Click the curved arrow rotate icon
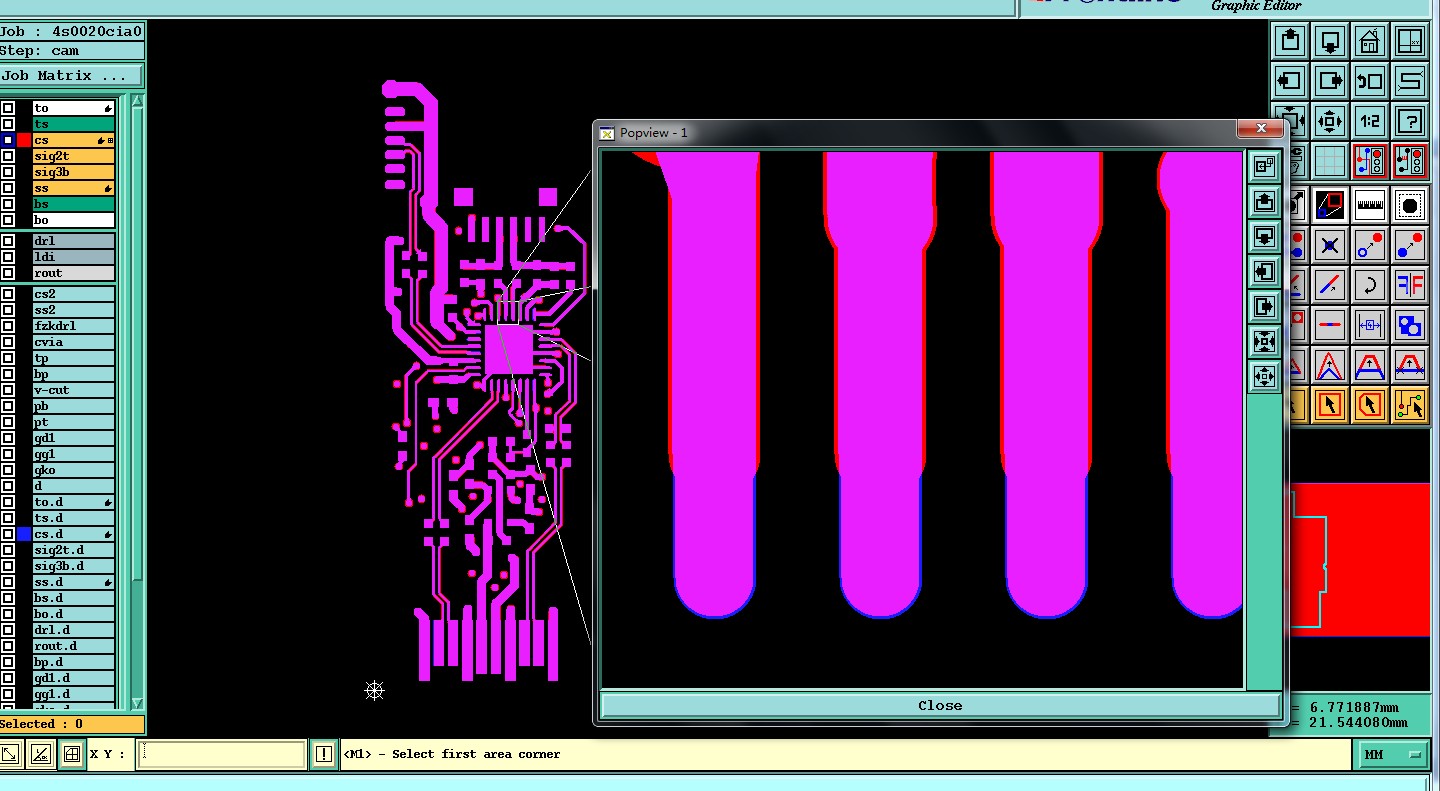 tap(1370, 285)
